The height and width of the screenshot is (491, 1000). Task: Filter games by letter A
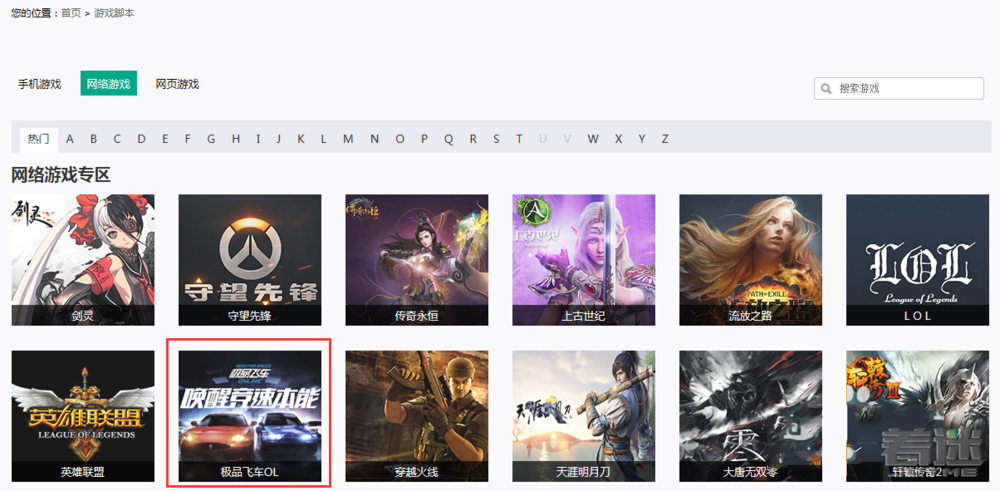coord(68,139)
